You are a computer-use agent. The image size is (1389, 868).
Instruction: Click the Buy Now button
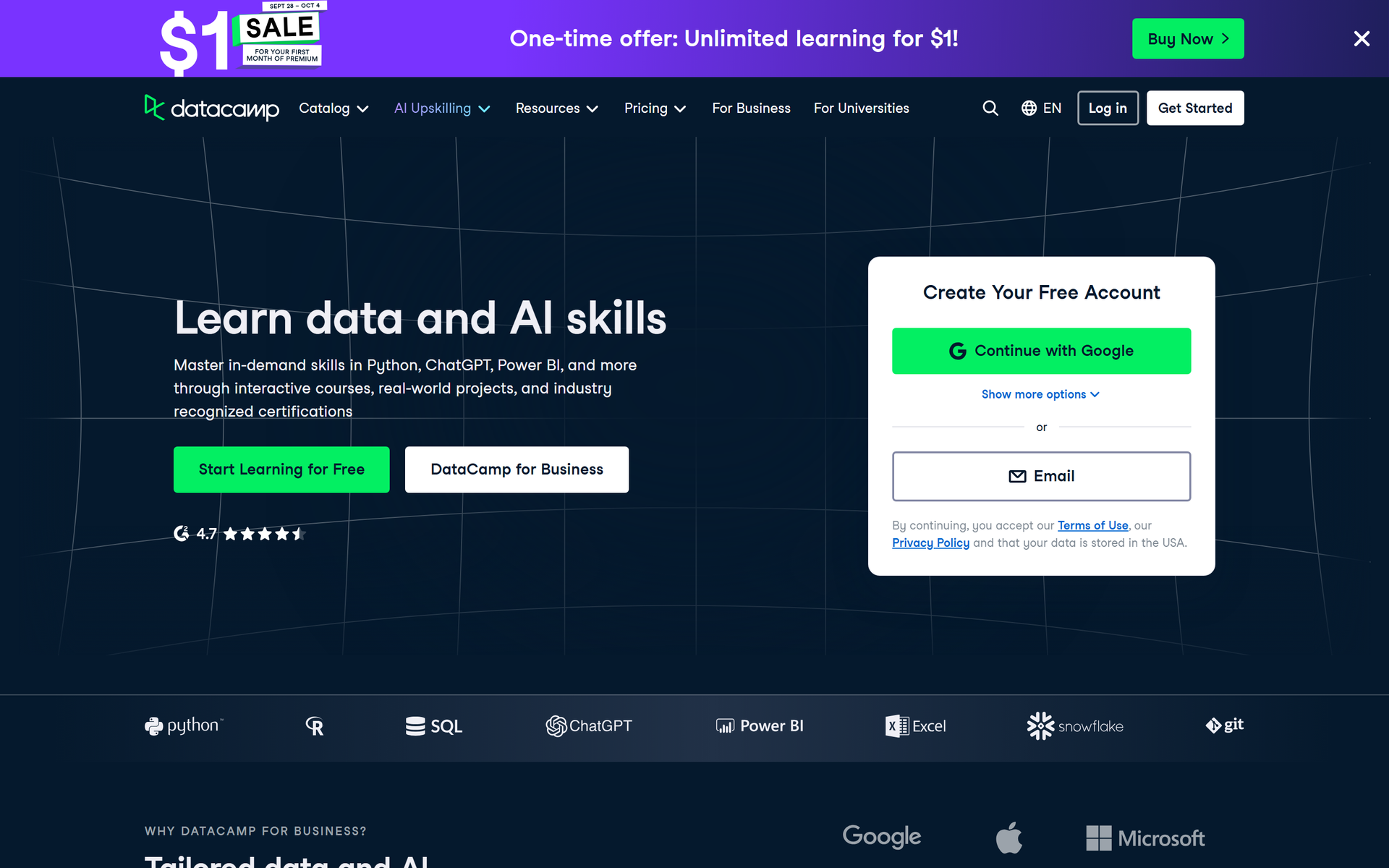1188,39
